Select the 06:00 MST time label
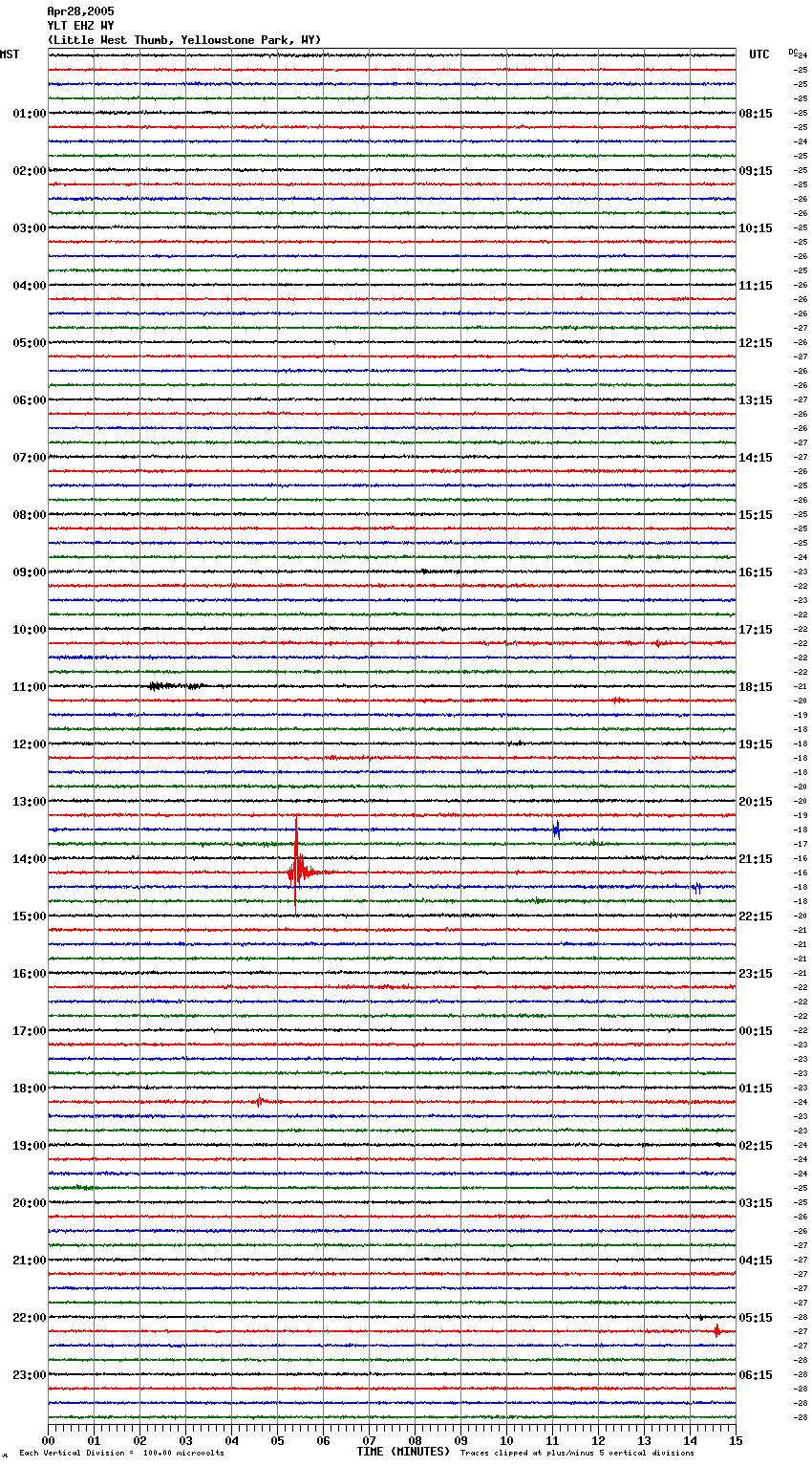Viewport: 812px width, 1466px height. pos(30,400)
